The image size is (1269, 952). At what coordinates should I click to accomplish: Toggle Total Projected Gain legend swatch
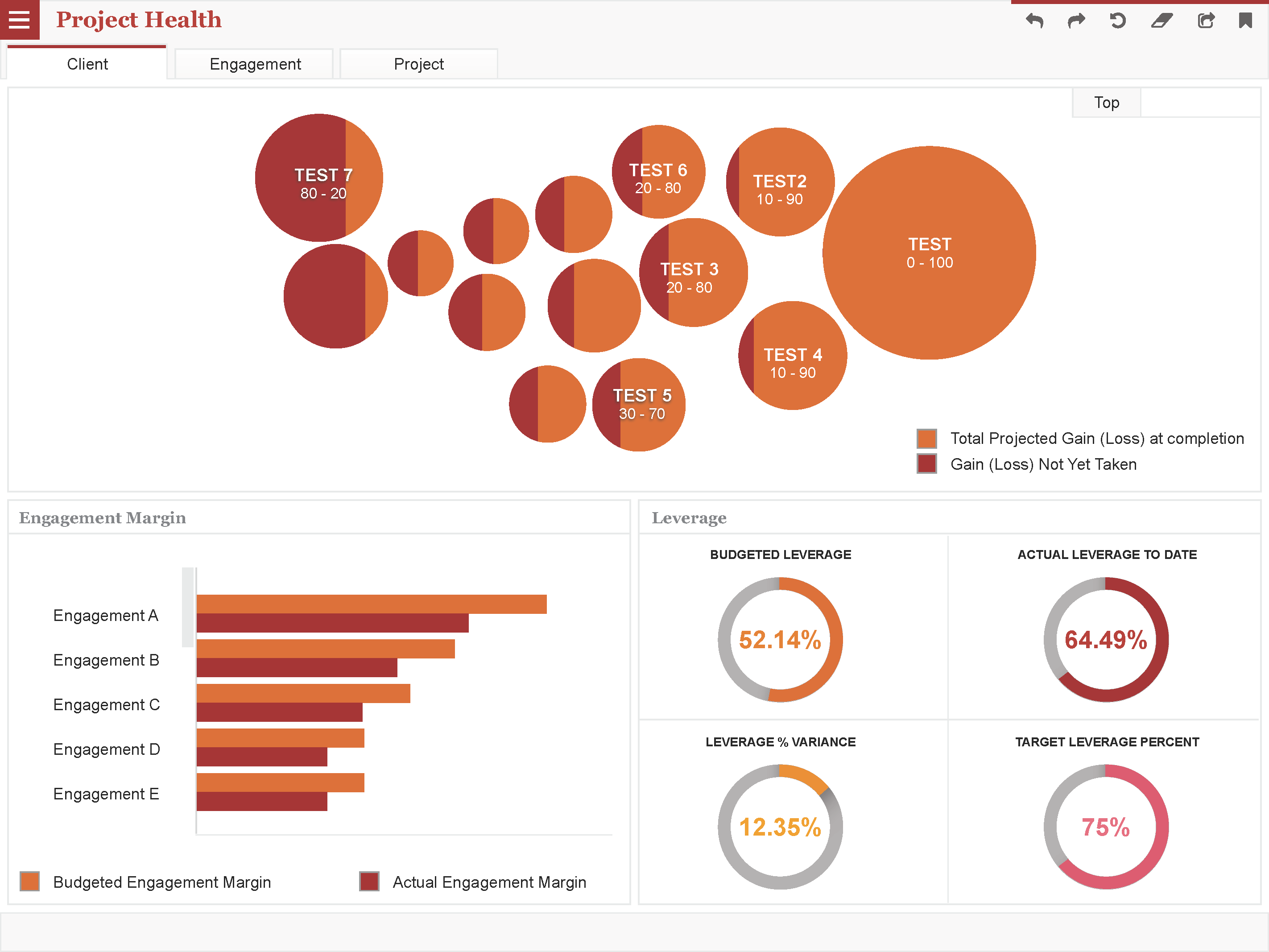click(x=926, y=439)
